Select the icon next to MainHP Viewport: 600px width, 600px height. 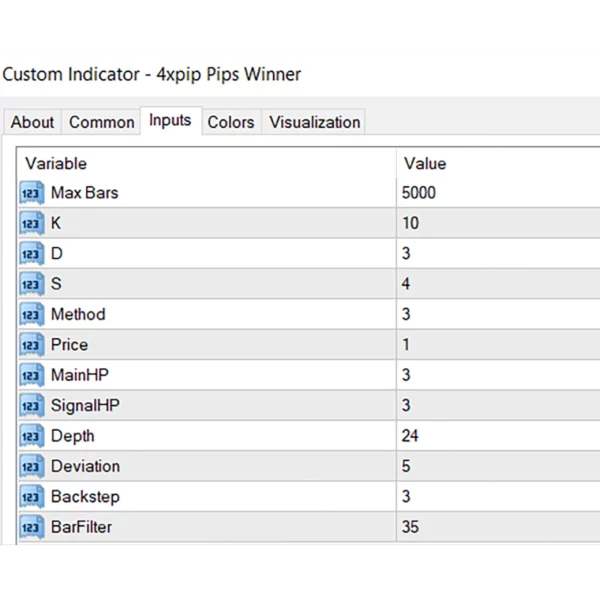[x=32, y=375]
